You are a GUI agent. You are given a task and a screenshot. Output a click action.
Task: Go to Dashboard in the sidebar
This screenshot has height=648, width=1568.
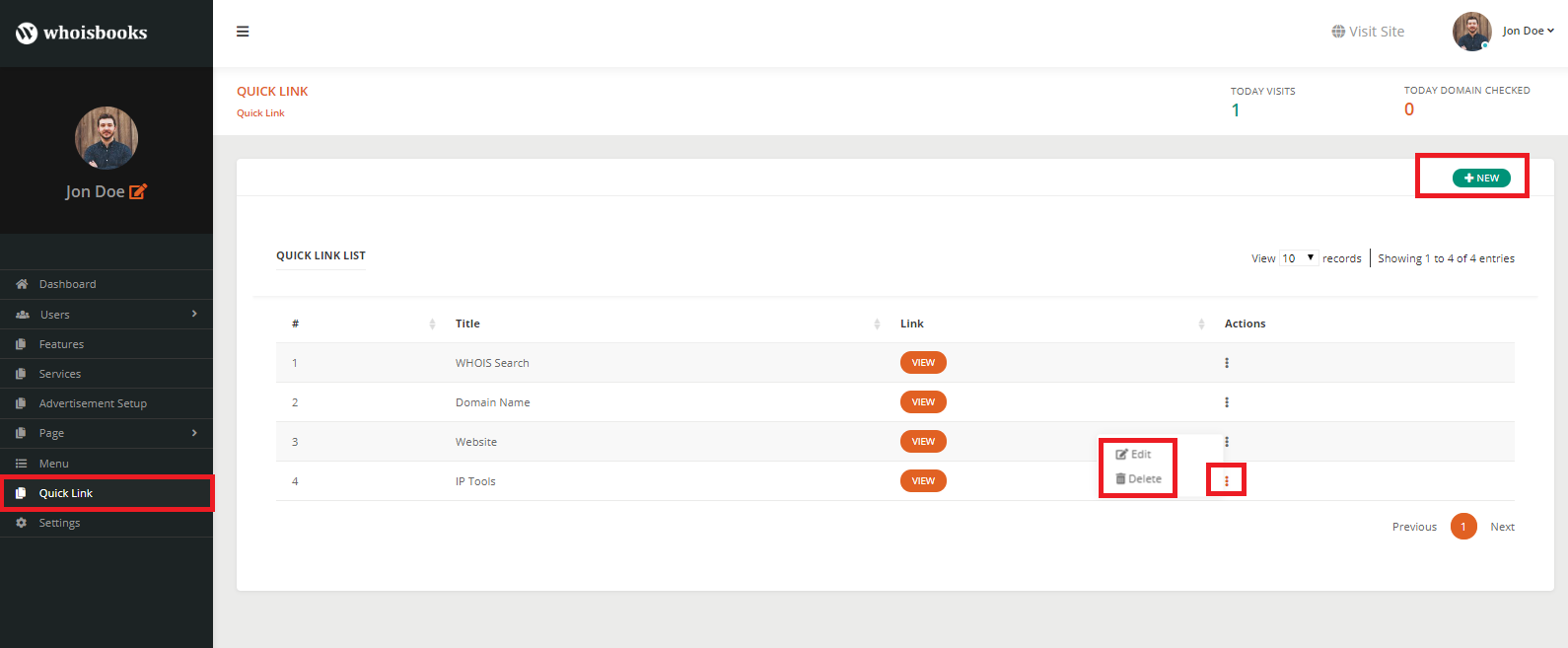pos(67,284)
